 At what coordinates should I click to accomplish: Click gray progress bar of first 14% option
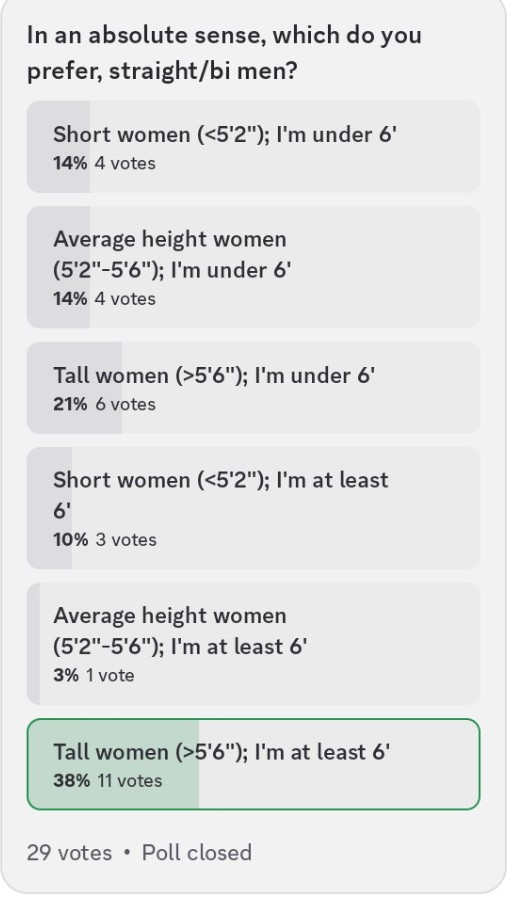pyautogui.click(x=58, y=147)
